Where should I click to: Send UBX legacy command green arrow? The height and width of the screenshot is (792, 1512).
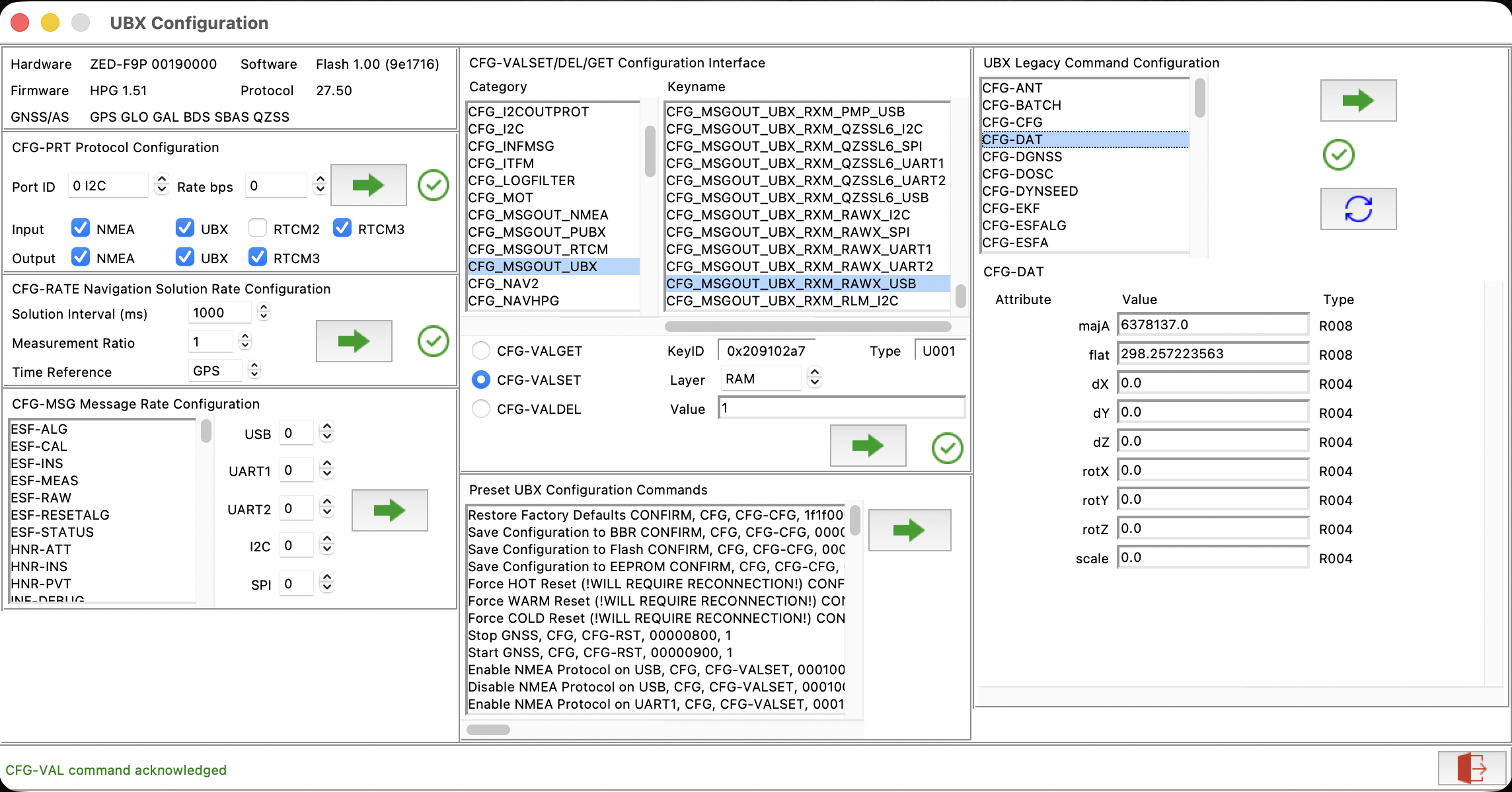(1358, 100)
